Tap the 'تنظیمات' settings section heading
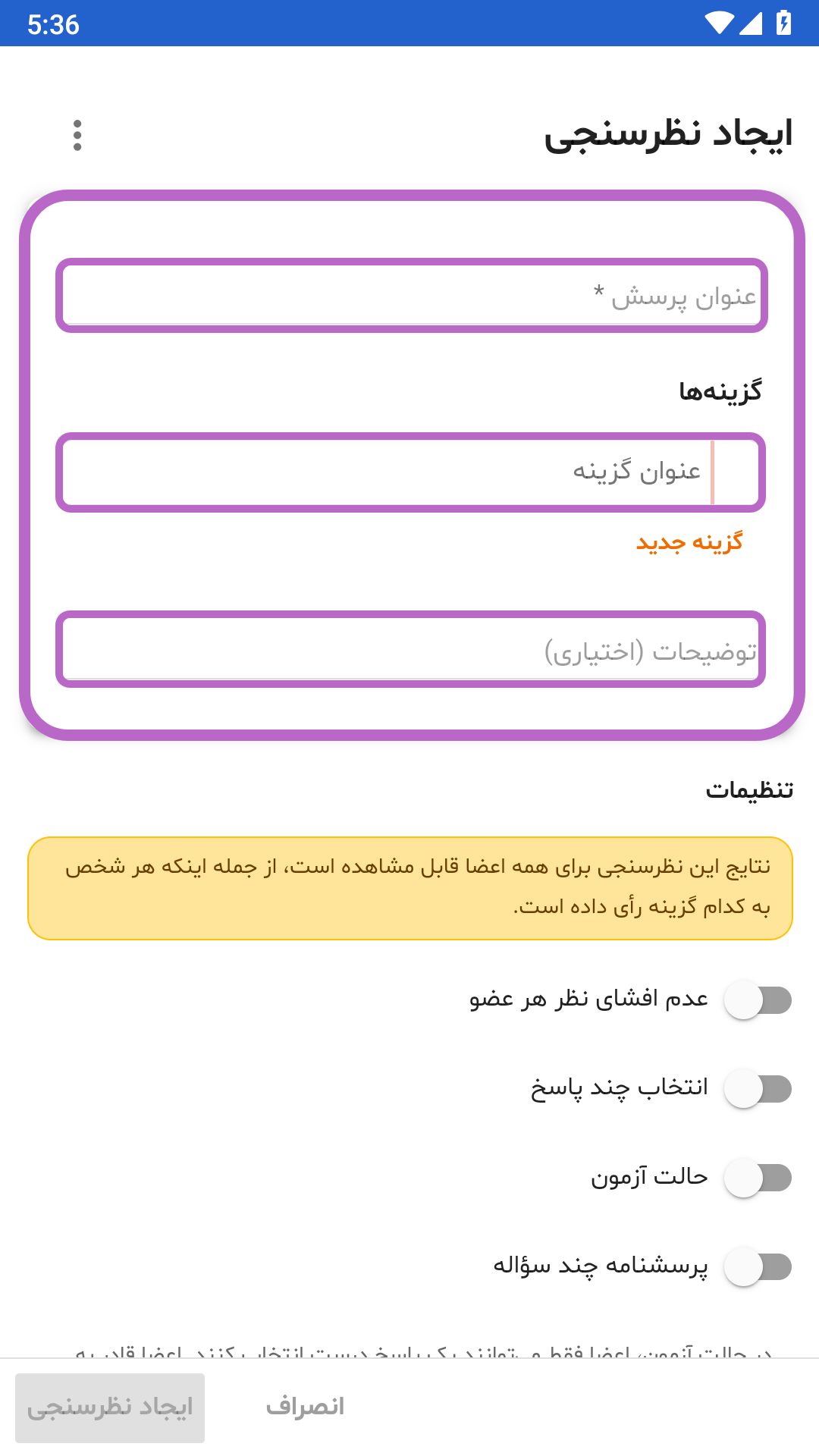 click(x=749, y=790)
